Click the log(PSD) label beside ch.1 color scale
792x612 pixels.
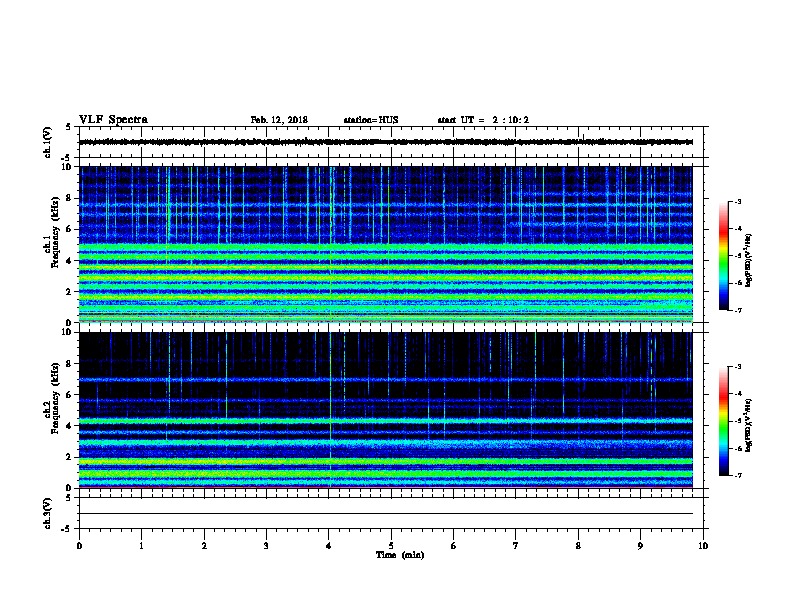748,260
